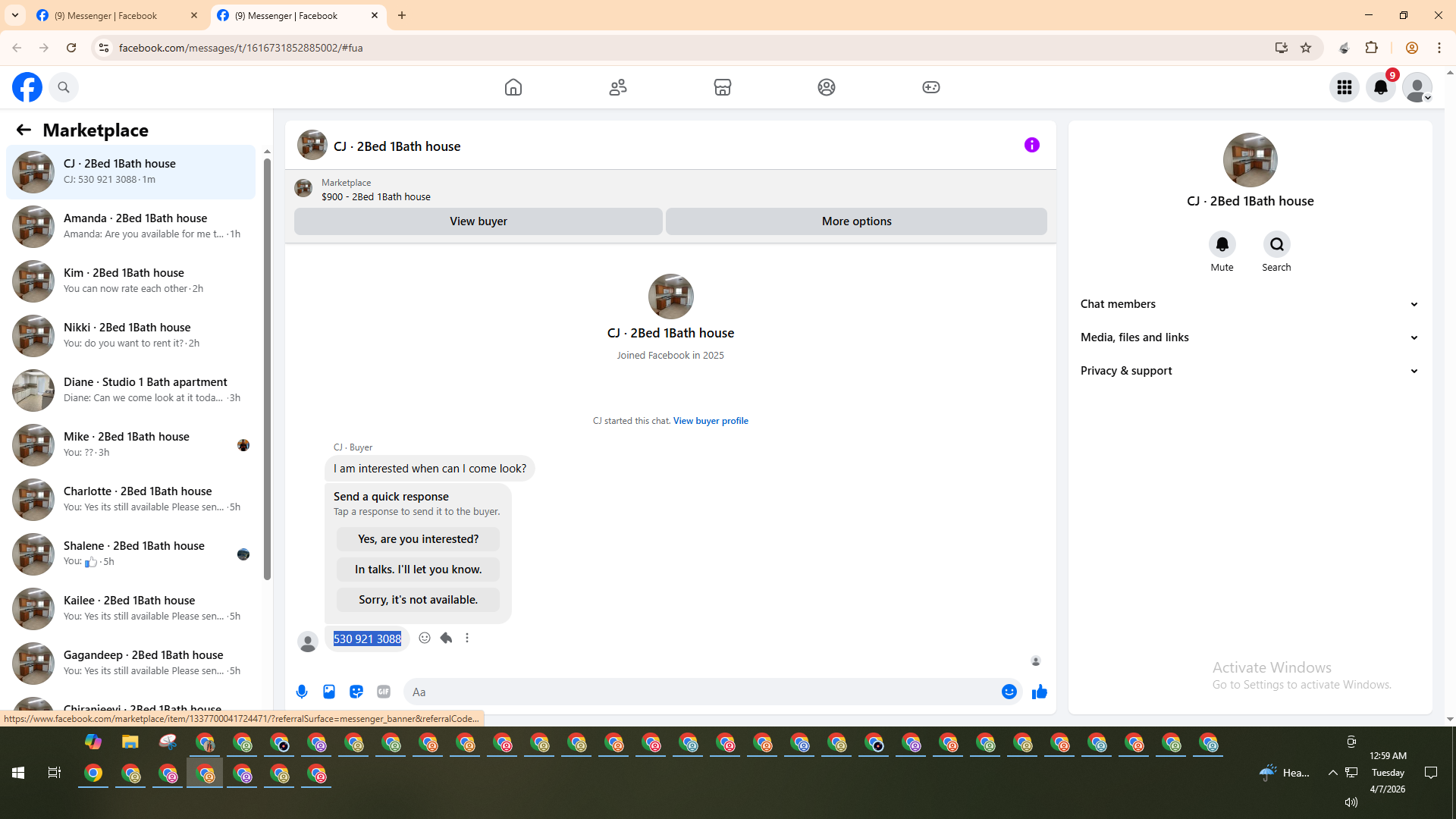
Task: Open the Chrome menu three-dot icon
Action: coord(1439,48)
